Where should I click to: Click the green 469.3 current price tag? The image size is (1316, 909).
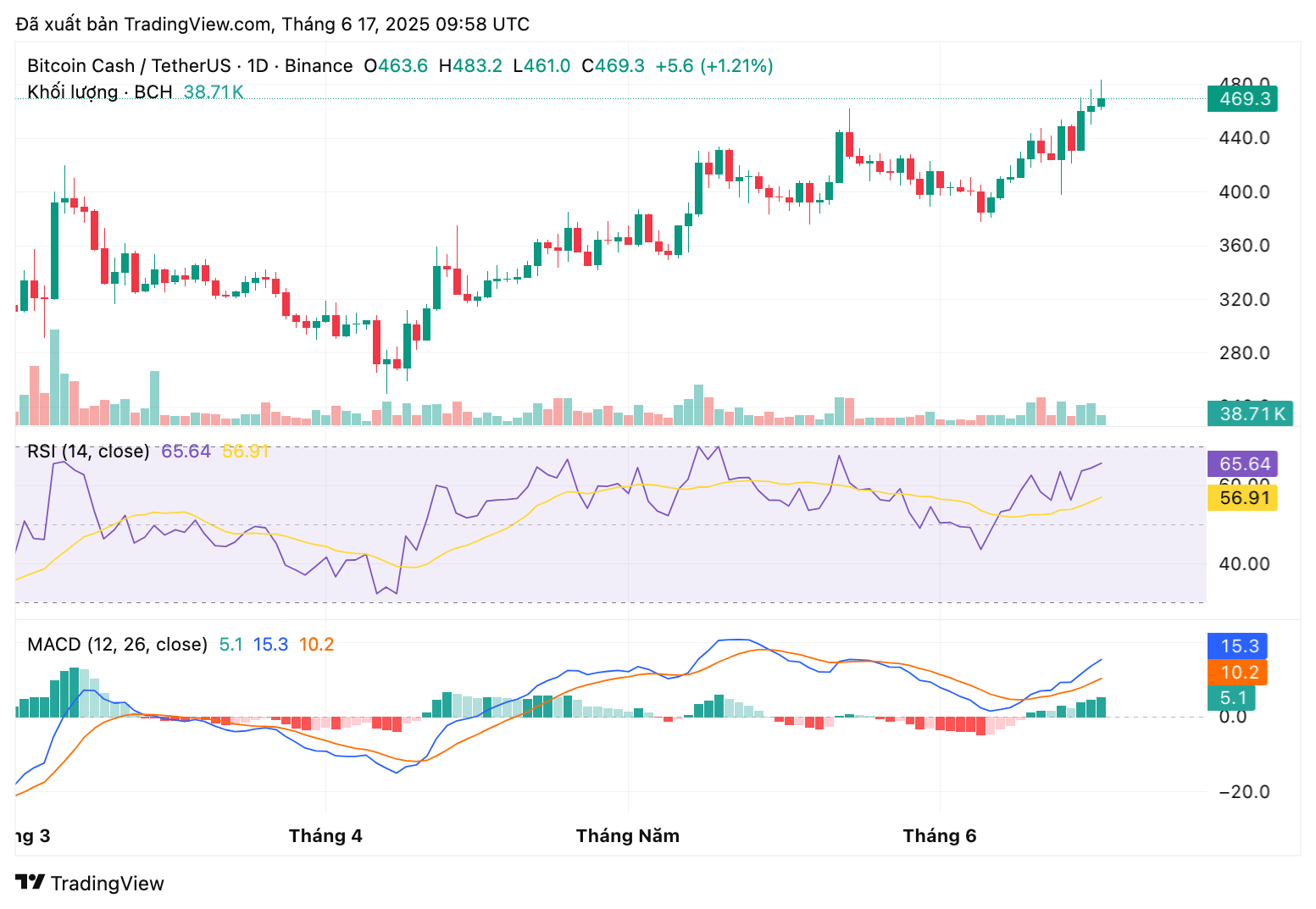(1243, 99)
